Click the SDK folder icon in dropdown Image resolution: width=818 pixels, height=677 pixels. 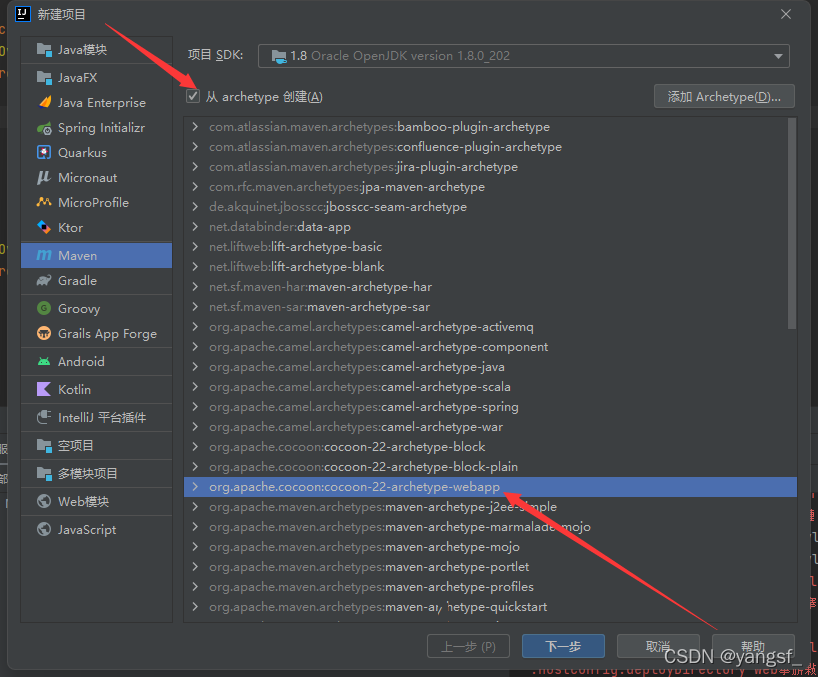click(x=279, y=56)
